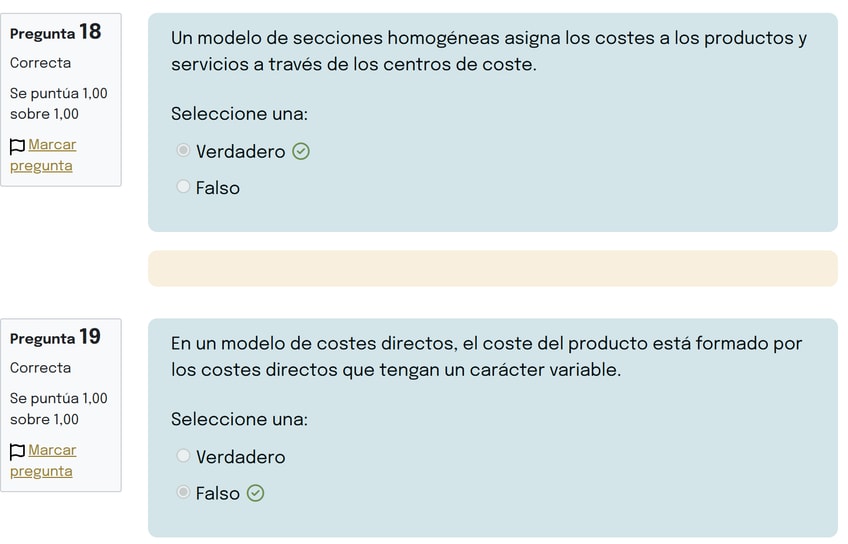Click the empty beige feedback box

coord(492,268)
